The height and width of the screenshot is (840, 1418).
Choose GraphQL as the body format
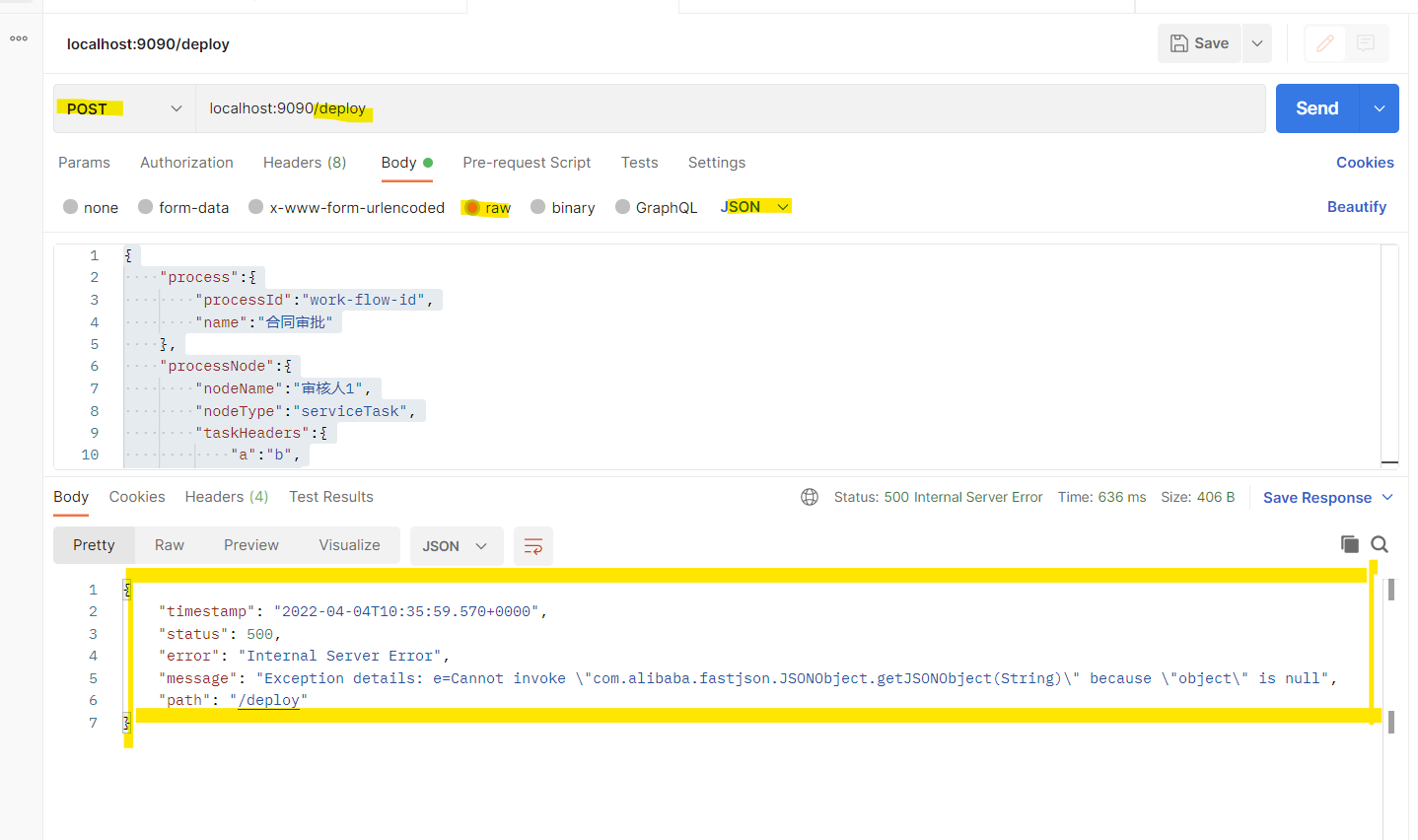click(656, 207)
